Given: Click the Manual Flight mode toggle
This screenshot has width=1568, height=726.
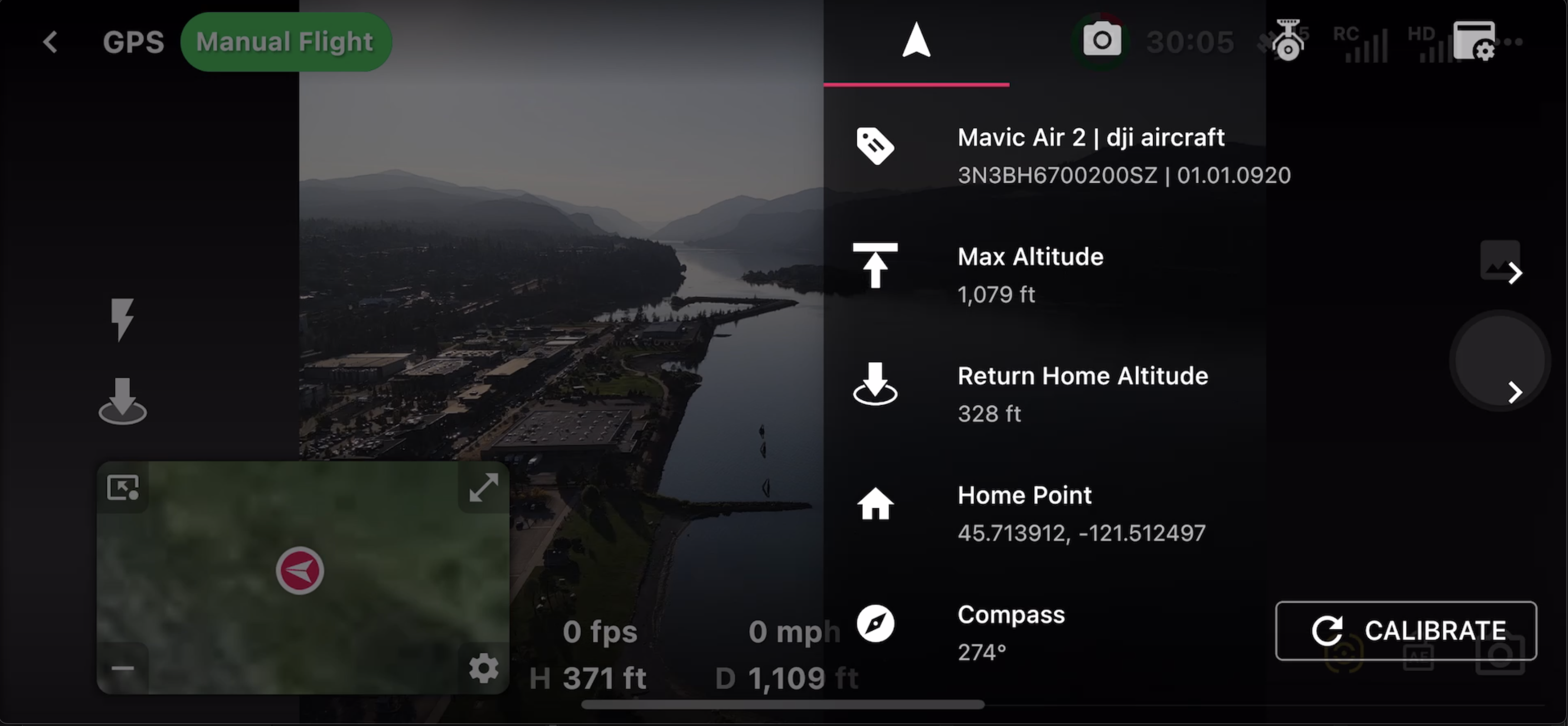Looking at the screenshot, I should click(x=285, y=40).
